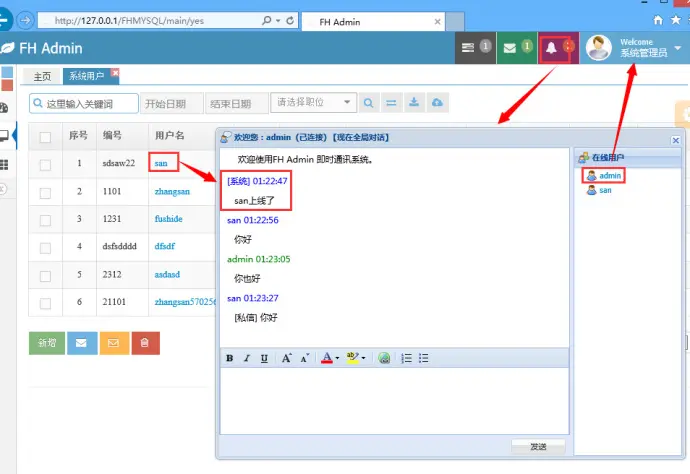This screenshot has width=690, height=474.
Task: Switch to the 主页 tab
Action: click(x=42, y=76)
